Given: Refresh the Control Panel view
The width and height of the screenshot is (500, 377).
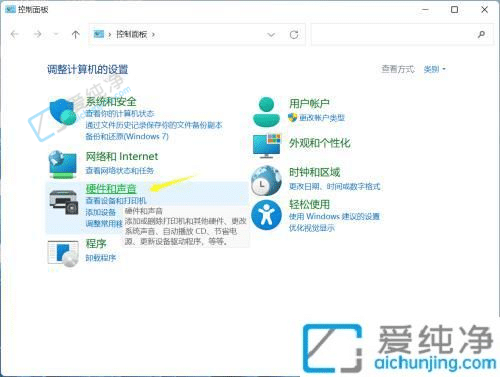Looking at the screenshot, I should (294, 34).
